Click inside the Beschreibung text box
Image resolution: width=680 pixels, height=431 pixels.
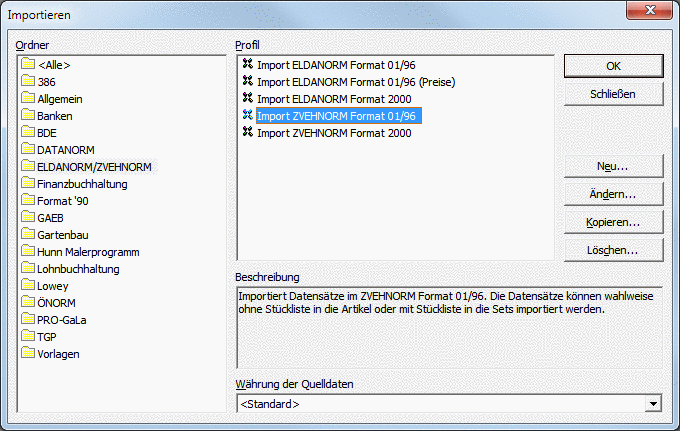click(x=450, y=327)
